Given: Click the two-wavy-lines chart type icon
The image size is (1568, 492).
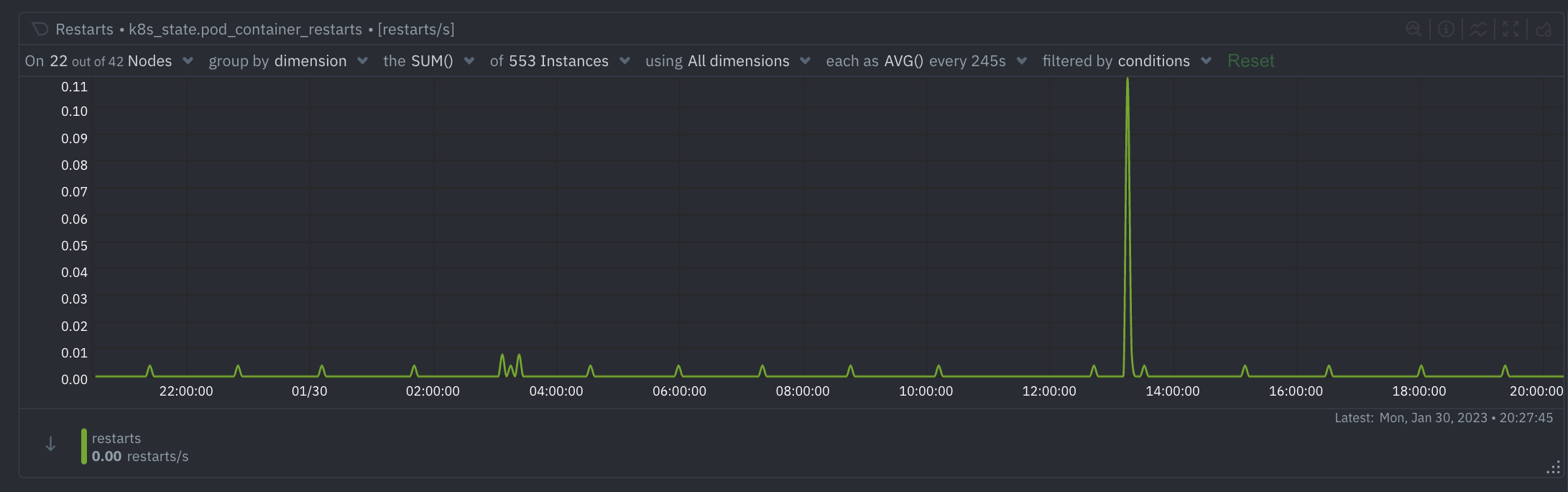Looking at the screenshot, I should point(1478,29).
